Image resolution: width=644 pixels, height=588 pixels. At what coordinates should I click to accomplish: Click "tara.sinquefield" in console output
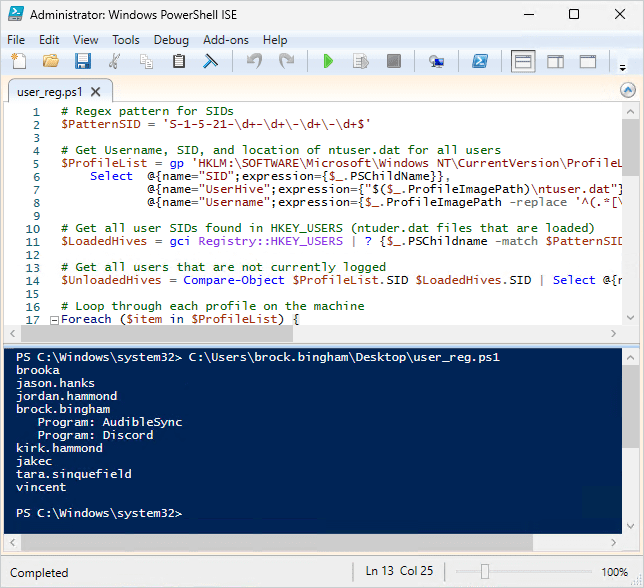(74, 474)
